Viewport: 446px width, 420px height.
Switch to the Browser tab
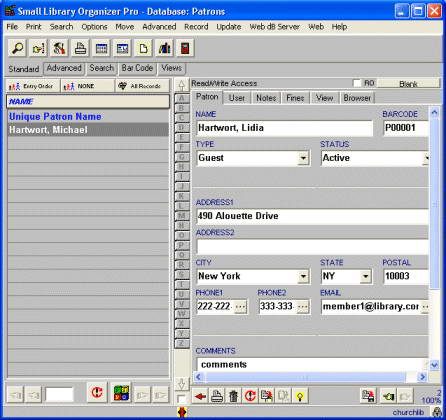357,98
